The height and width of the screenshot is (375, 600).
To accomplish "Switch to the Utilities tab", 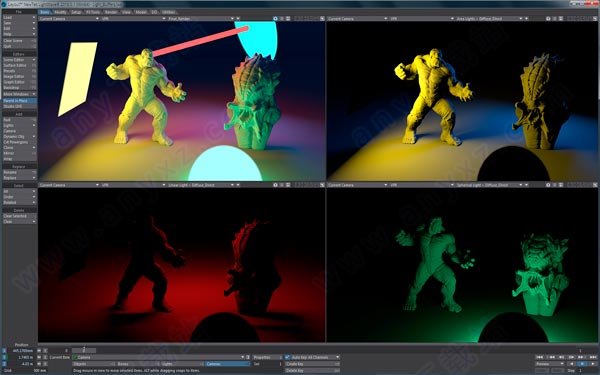I will 168,12.
